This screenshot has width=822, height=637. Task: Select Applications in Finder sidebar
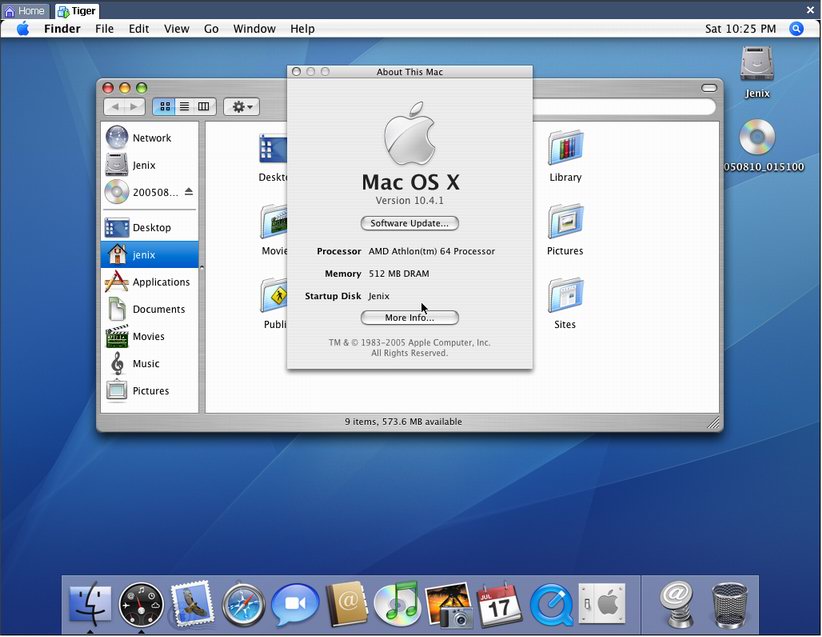(x=149, y=282)
